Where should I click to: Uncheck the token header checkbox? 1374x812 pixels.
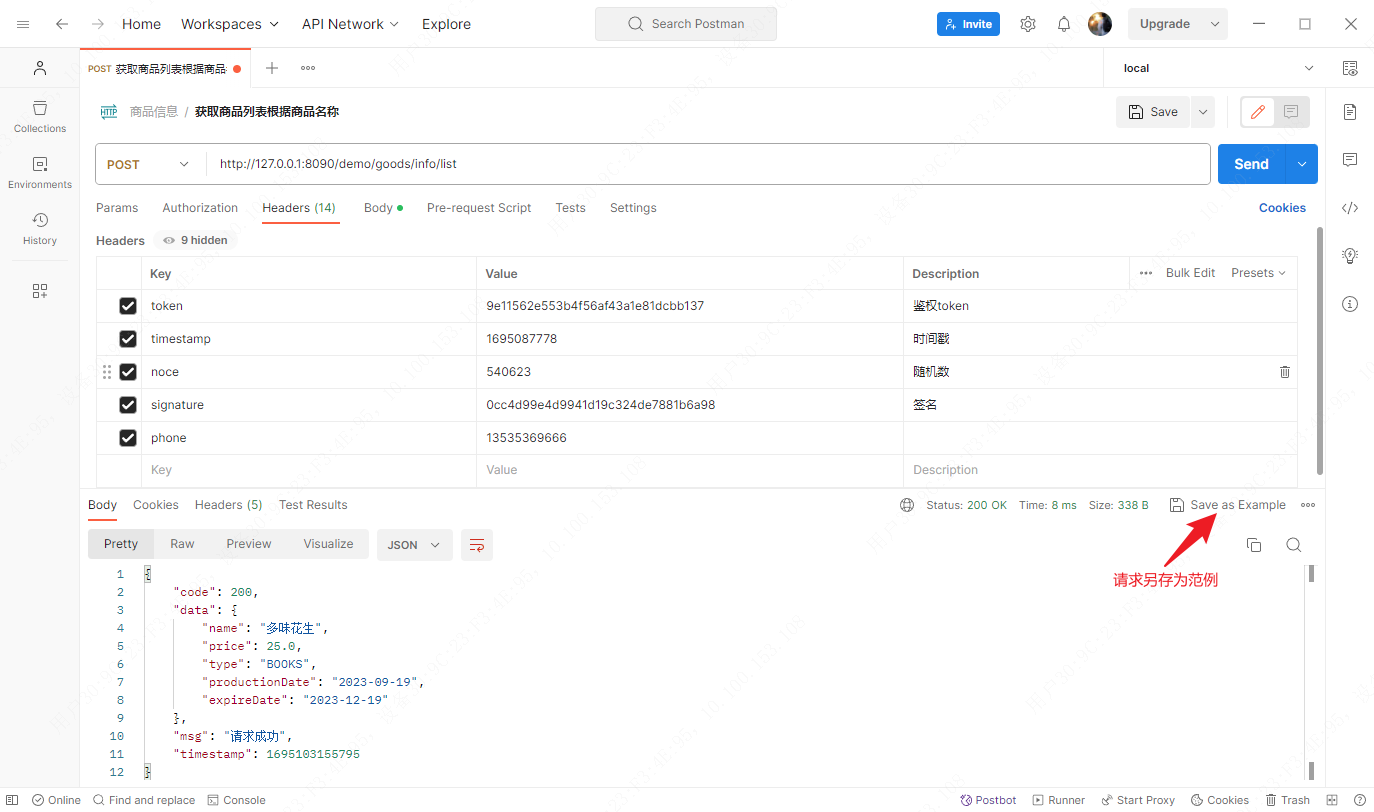pyautogui.click(x=128, y=306)
